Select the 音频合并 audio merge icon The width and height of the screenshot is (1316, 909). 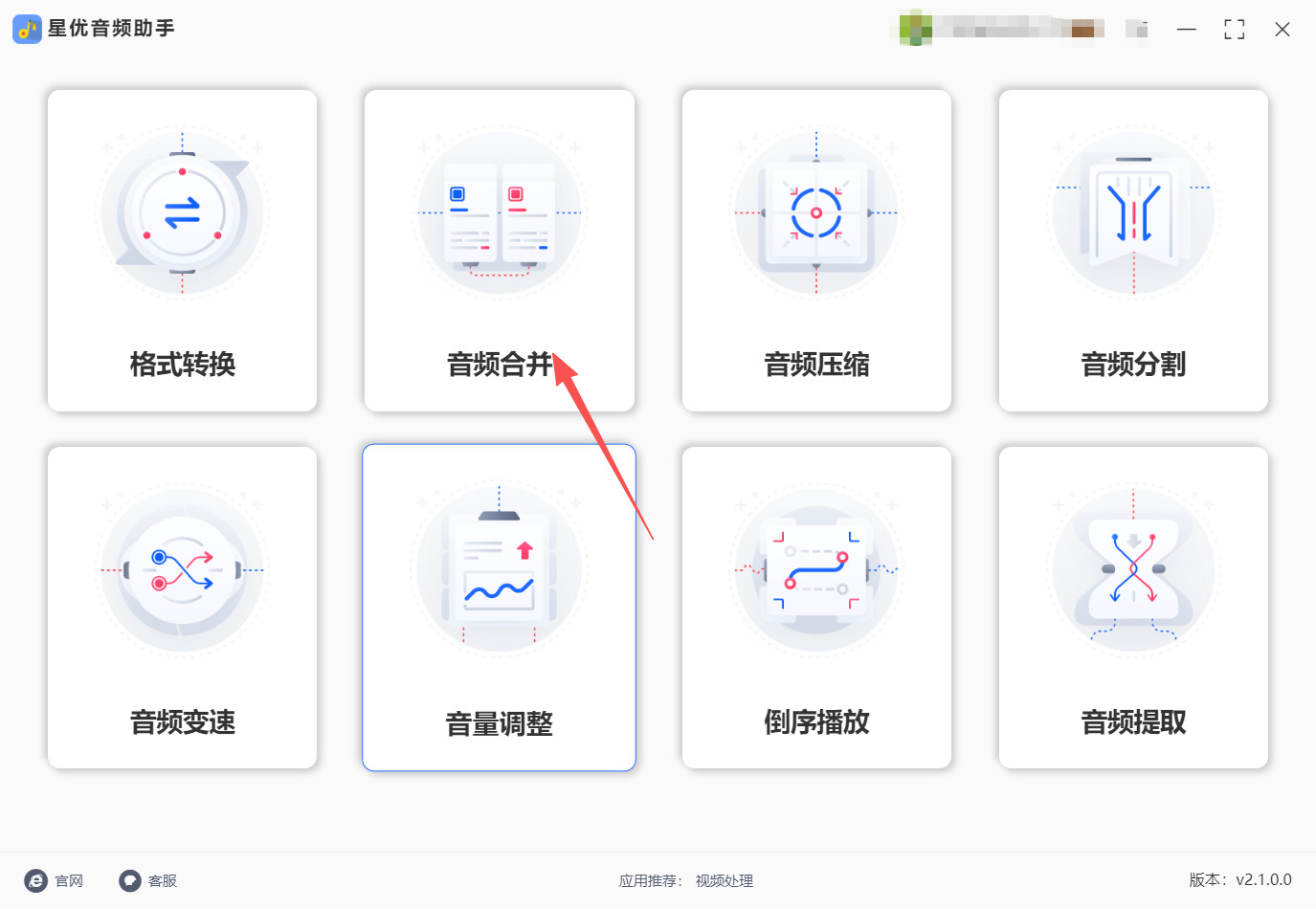click(x=500, y=213)
